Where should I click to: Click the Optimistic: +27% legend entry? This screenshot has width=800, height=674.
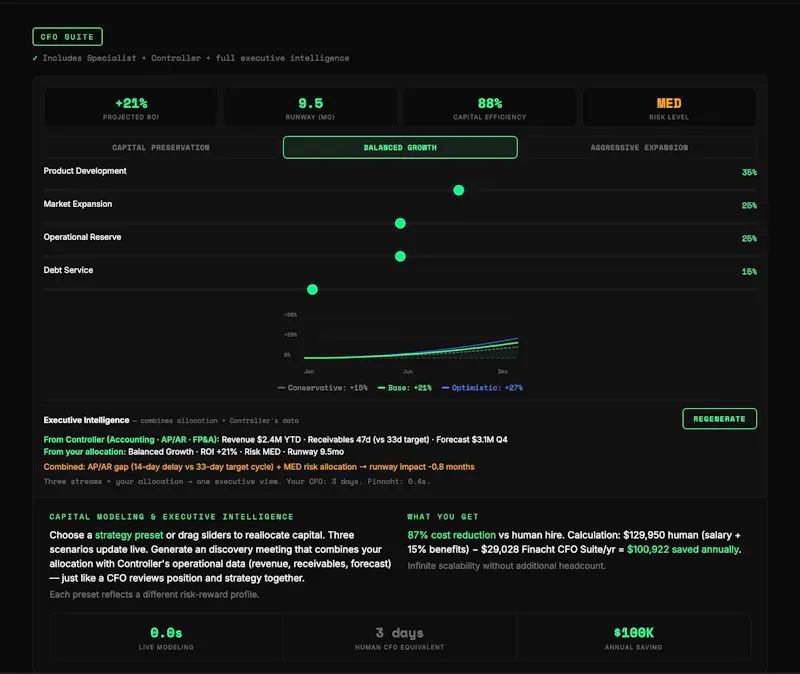[x=482, y=388]
